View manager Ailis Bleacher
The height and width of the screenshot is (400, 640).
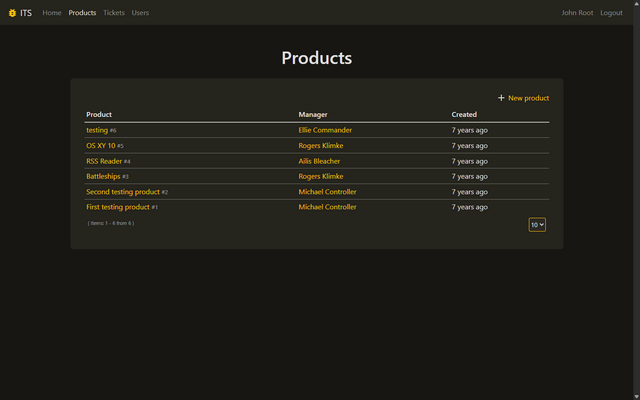(x=319, y=161)
